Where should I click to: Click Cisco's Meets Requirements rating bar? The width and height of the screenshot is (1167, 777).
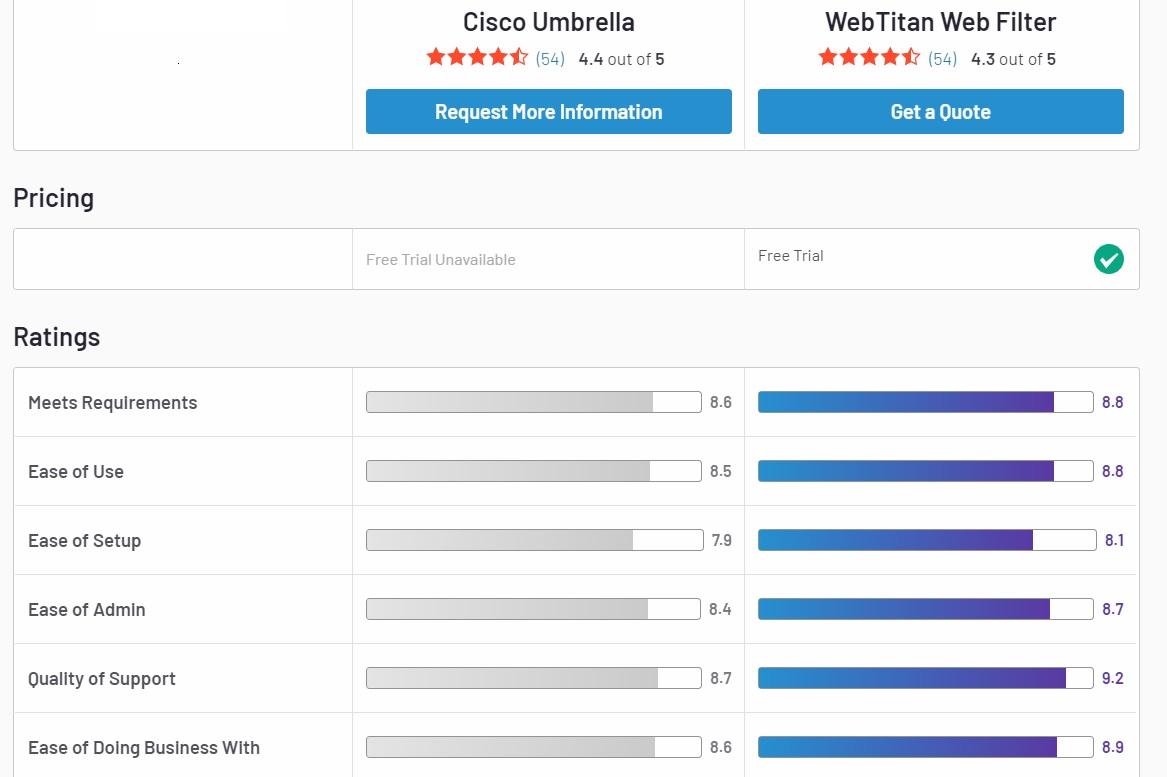click(534, 402)
